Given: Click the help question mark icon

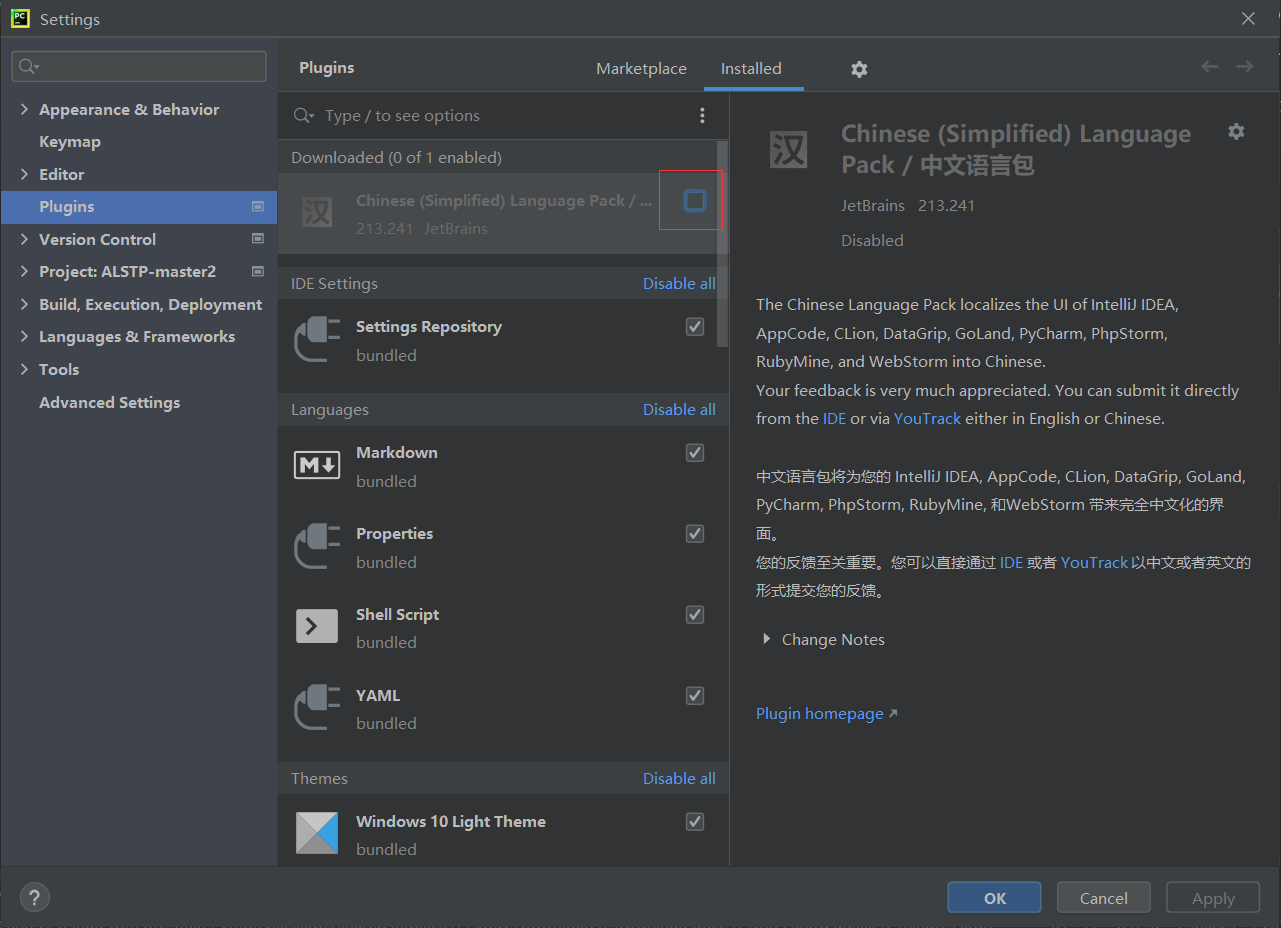Looking at the screenshot, I should click(x=34, y=897).
